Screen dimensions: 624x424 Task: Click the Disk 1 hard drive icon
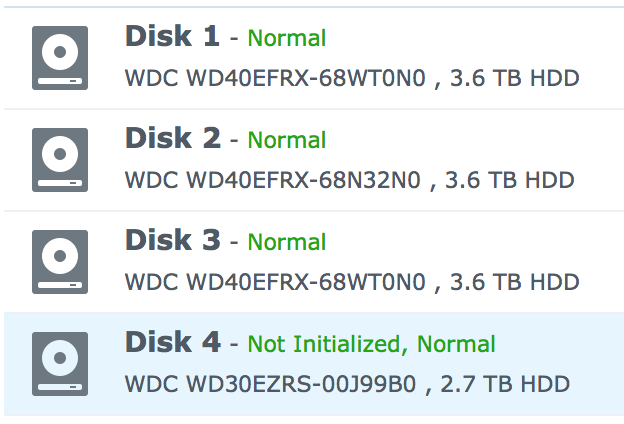[60, 58]
